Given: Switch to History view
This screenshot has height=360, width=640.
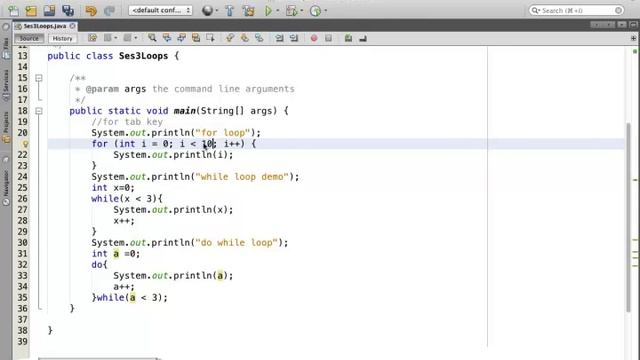Looking at the screenshot, I should pyautogui.click(x=62, y=38).
